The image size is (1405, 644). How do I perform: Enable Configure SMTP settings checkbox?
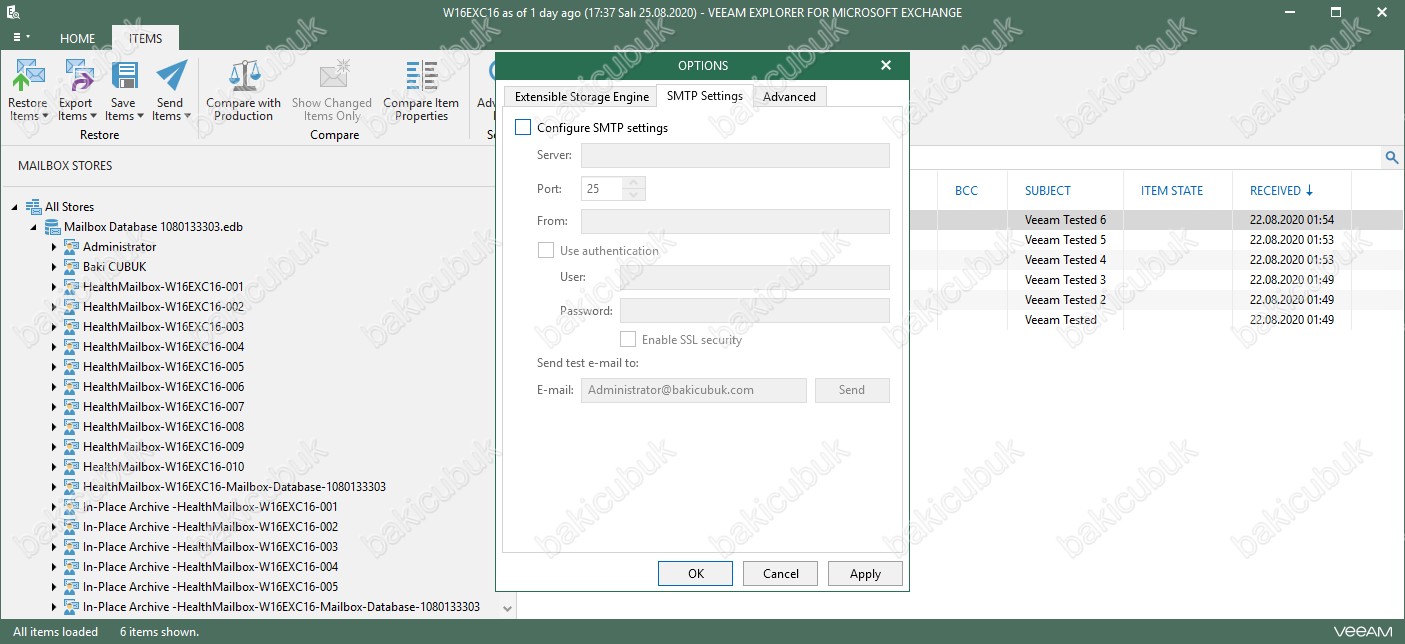tap(523, 128)
